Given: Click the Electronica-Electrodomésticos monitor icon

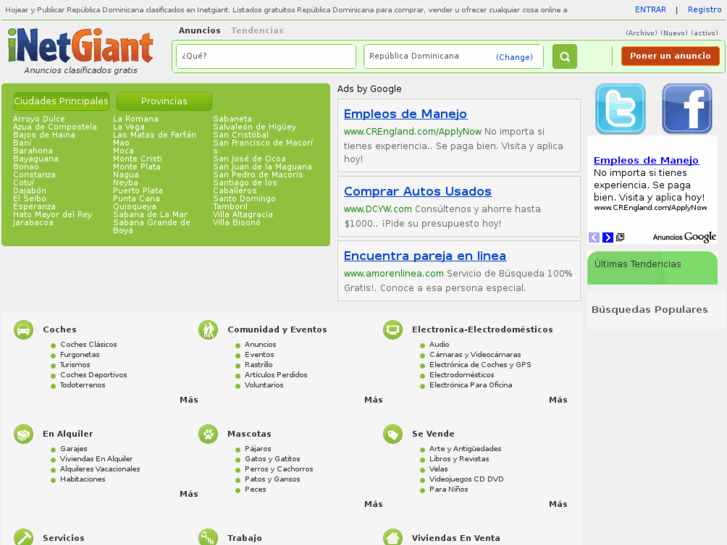Looking at the screenshot, I should 392,330.
